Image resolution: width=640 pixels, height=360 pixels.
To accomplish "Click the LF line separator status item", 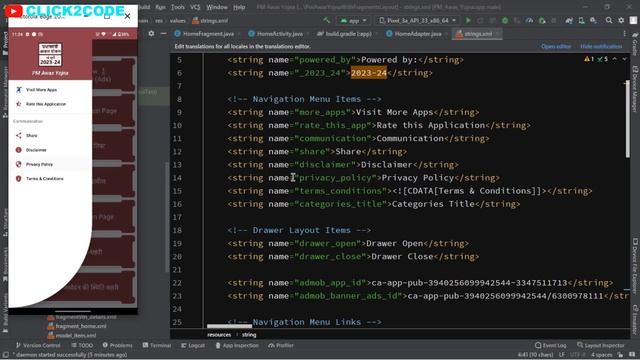I will point(562,355).
